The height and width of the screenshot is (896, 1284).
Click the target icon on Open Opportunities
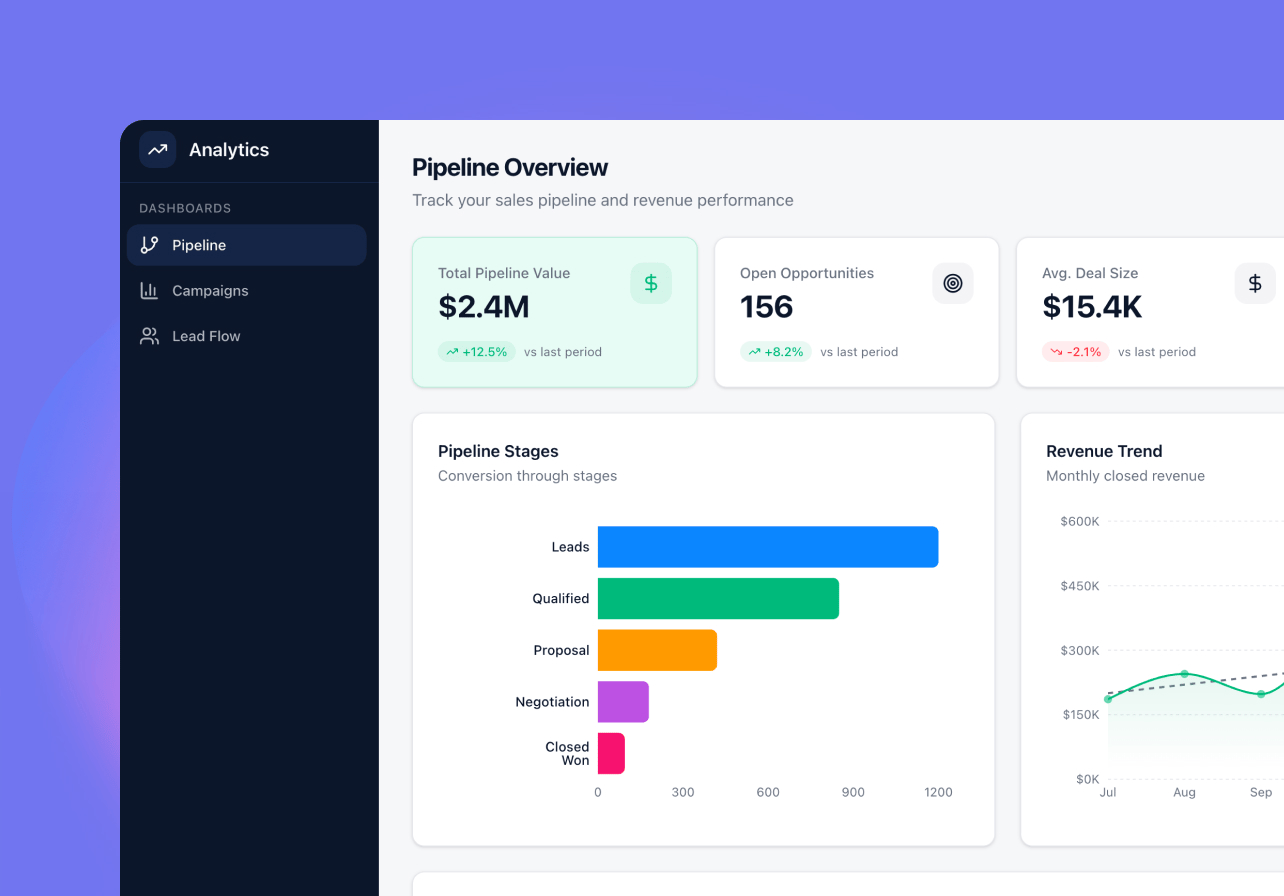(953, 284)
